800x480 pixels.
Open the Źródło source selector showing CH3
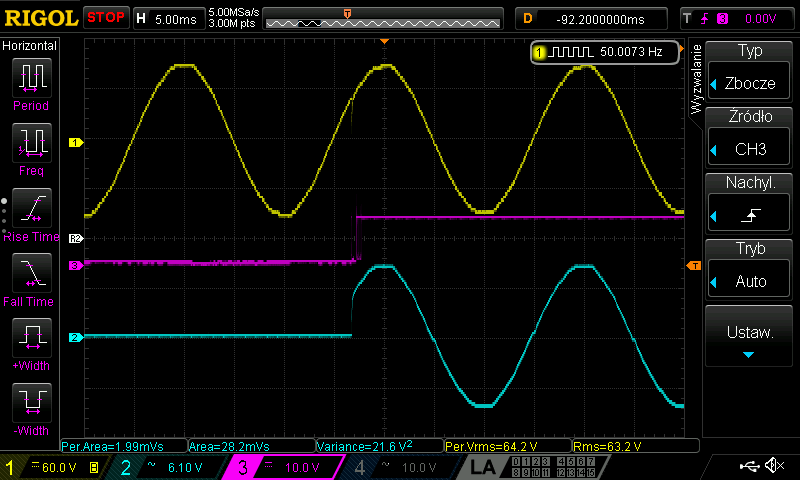(x=750, y=135)
